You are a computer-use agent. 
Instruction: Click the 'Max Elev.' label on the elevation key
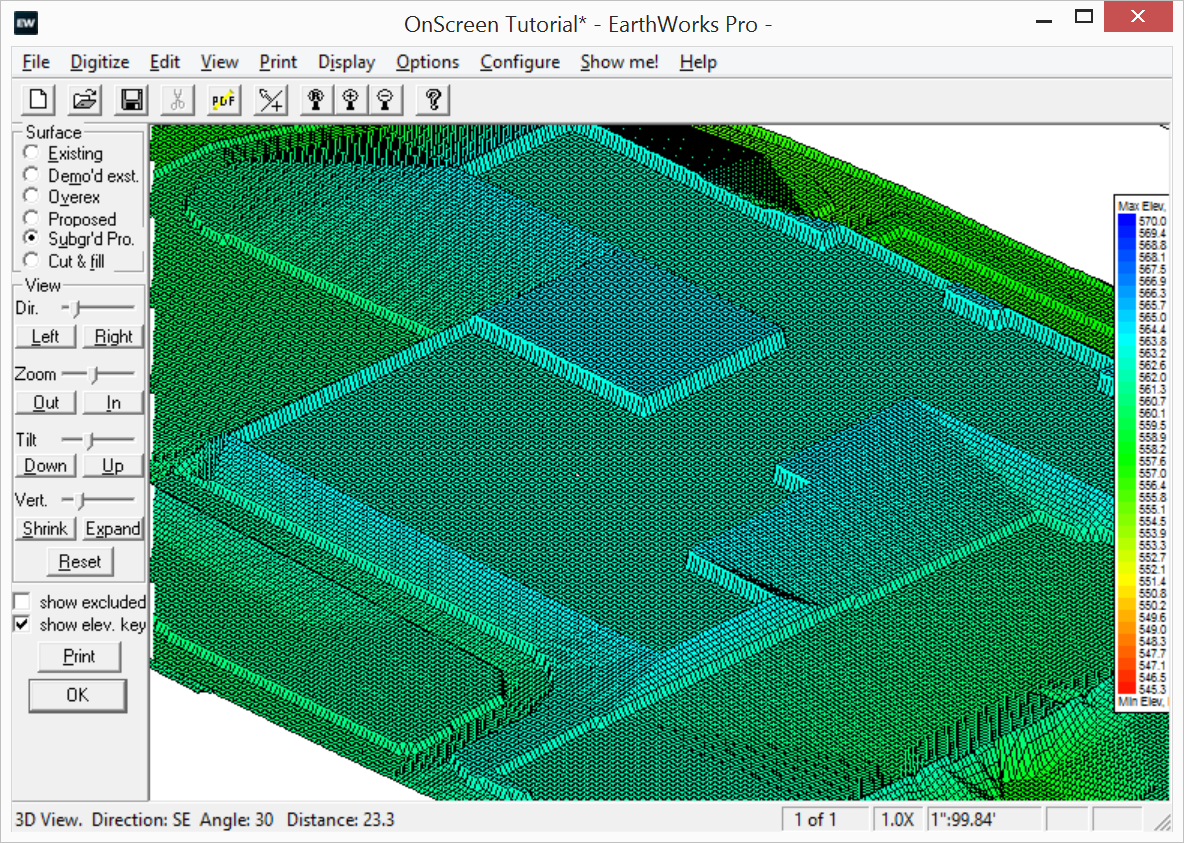(x=1141, y=205)
